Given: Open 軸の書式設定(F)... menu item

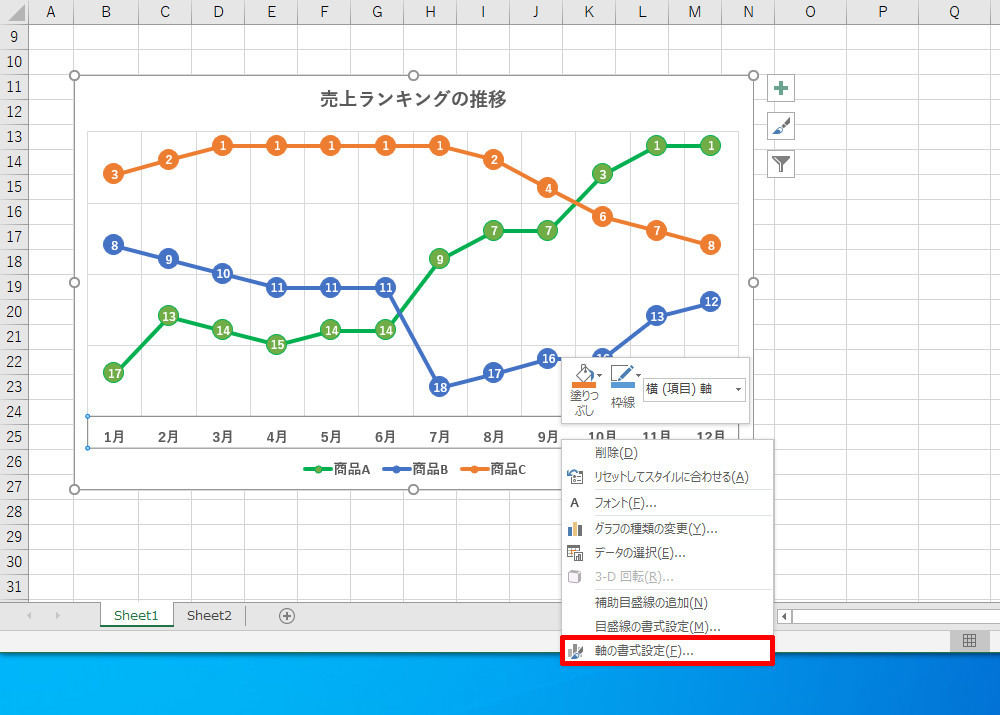Looking at the screenshot, I should click(x=667, y=651).
